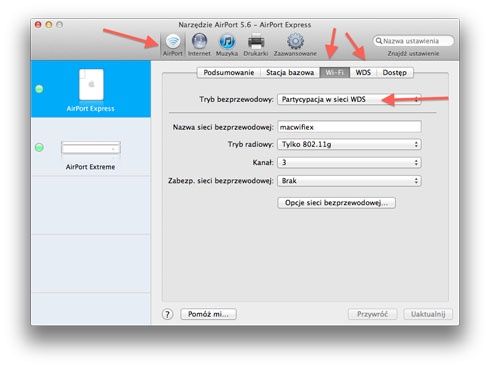Open the Drukarki printer settings
490x368 pixels.
pos(256,45)
